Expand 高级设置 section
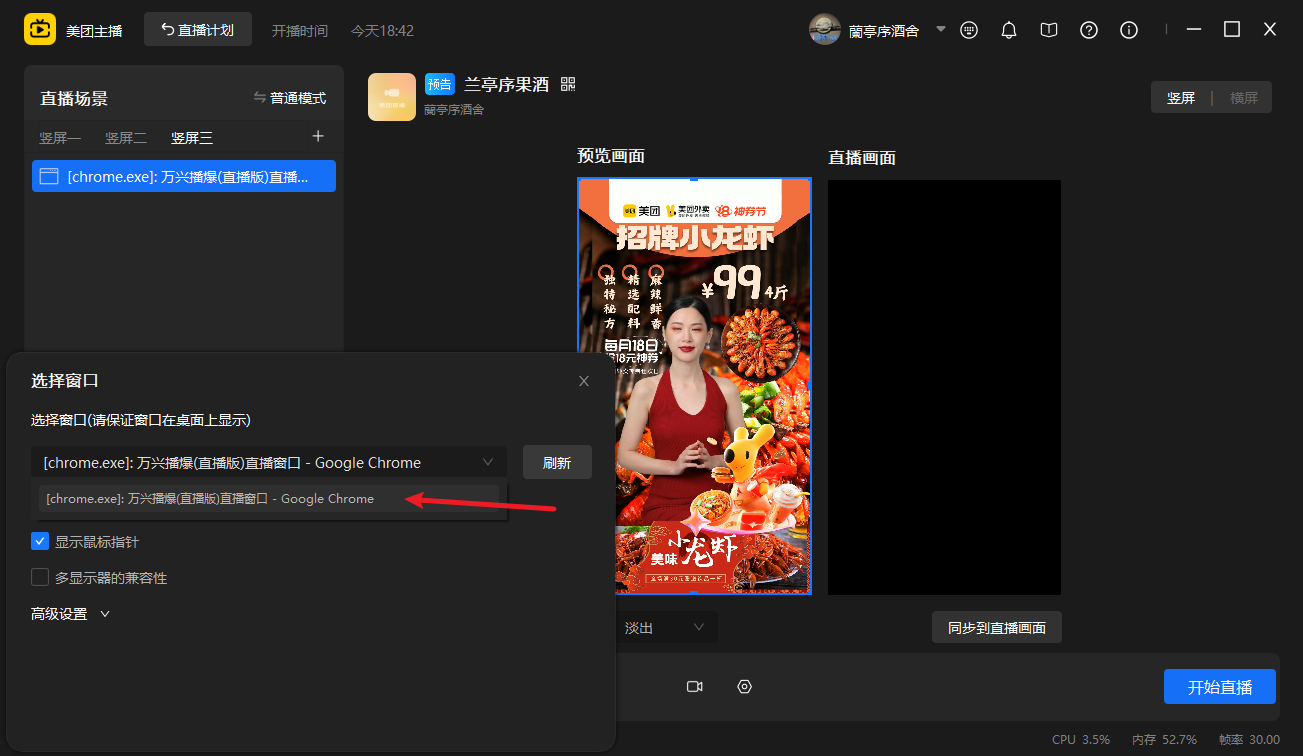Viewport: 1303px width, 756px height. click(70, 614)
